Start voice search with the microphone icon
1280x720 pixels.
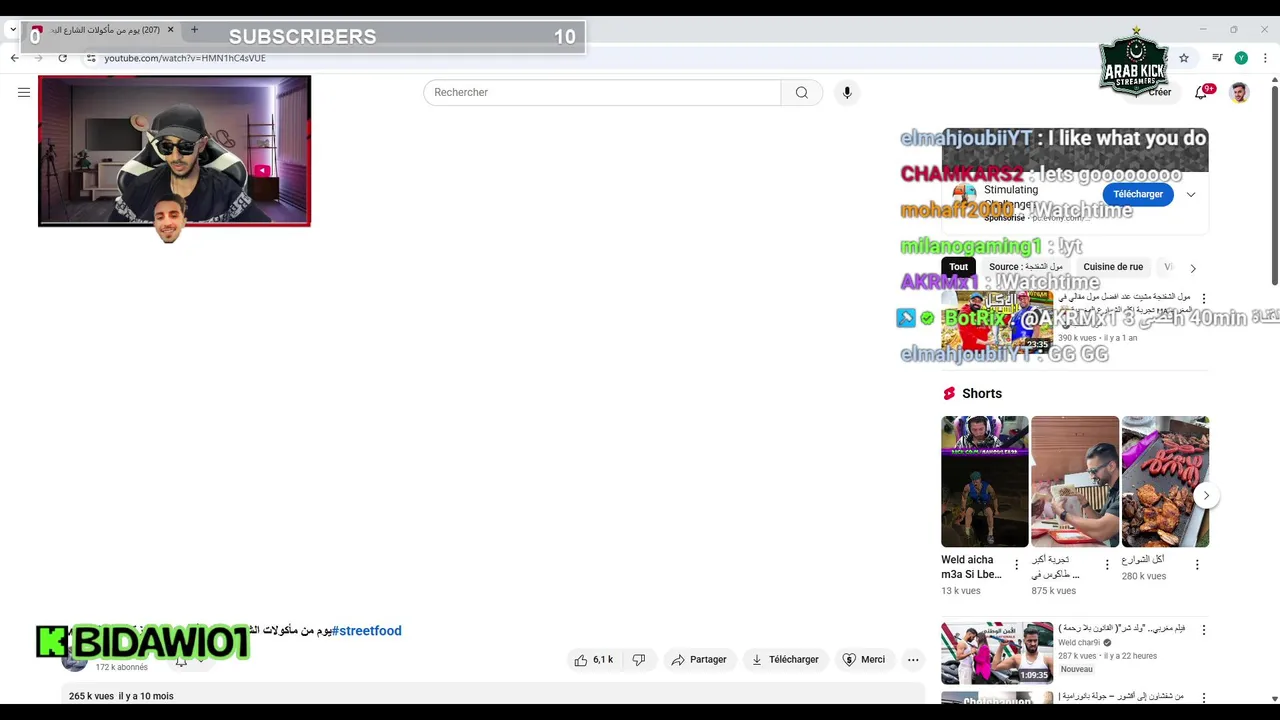(847, 92)
